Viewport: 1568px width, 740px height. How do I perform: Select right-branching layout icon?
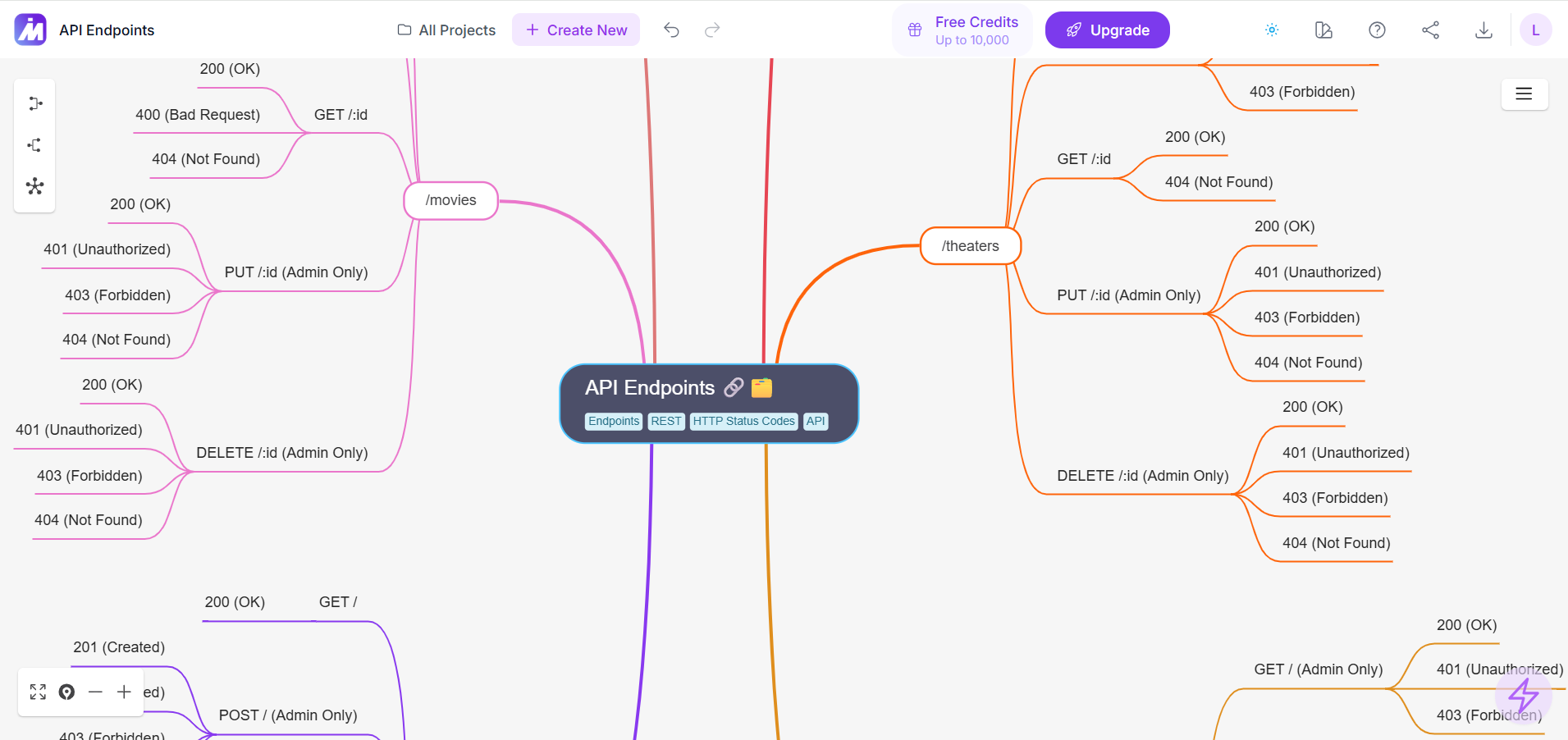pos(34,104)
